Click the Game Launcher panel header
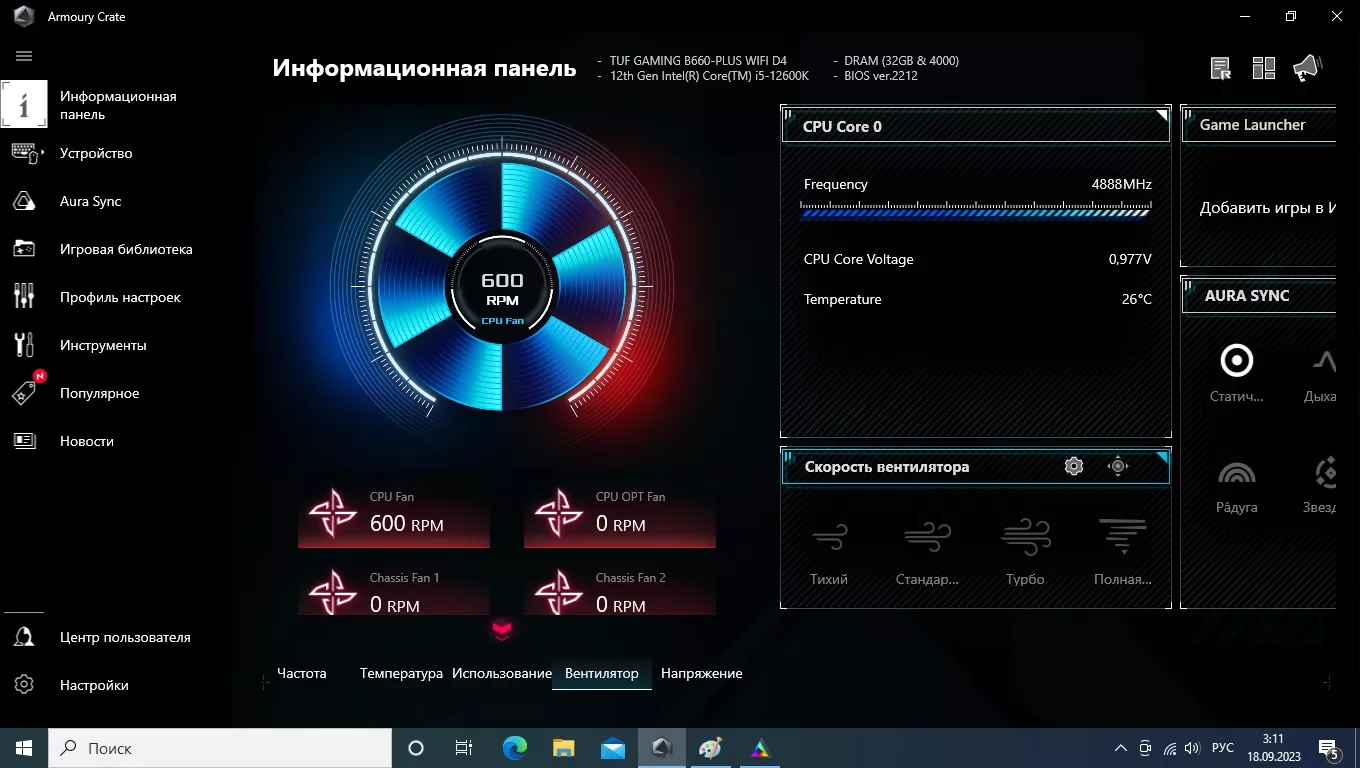This screenshot has height=768, width=1360. [x=1259, y=125]
